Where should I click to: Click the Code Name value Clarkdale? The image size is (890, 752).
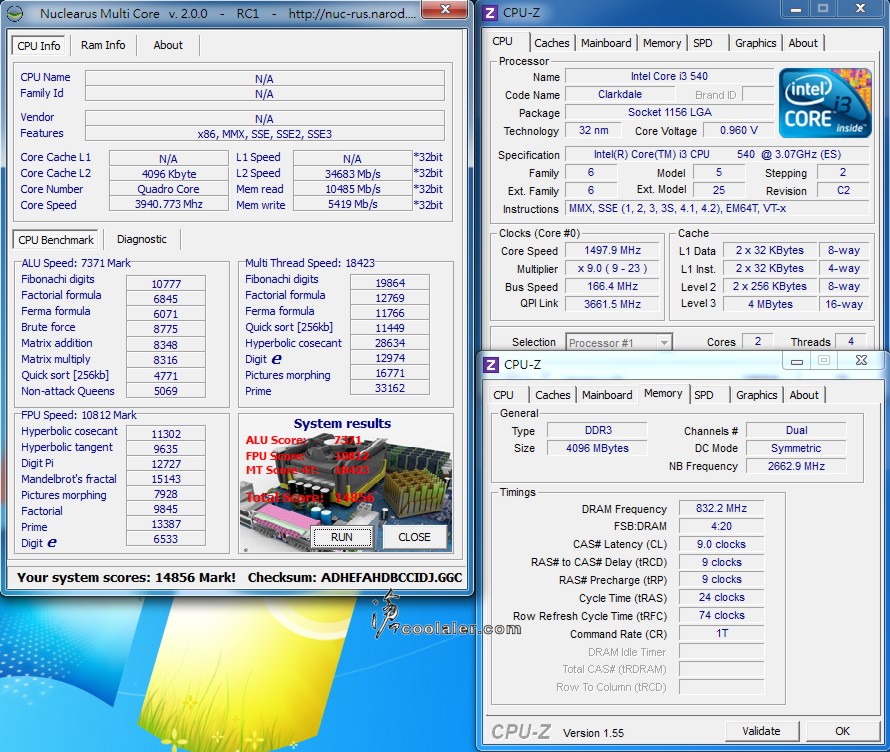[620, 94]
